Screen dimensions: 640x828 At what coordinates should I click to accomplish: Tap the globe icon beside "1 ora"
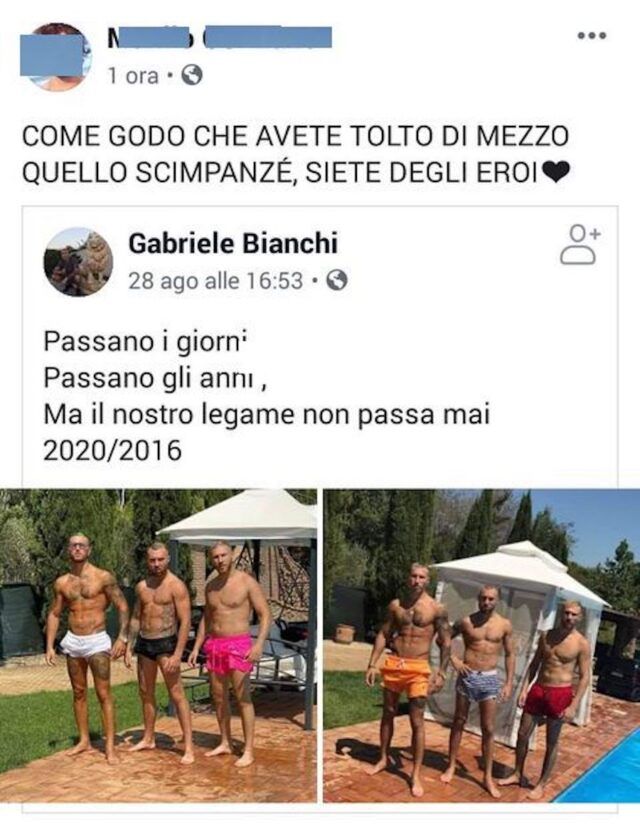pos(192,76)
